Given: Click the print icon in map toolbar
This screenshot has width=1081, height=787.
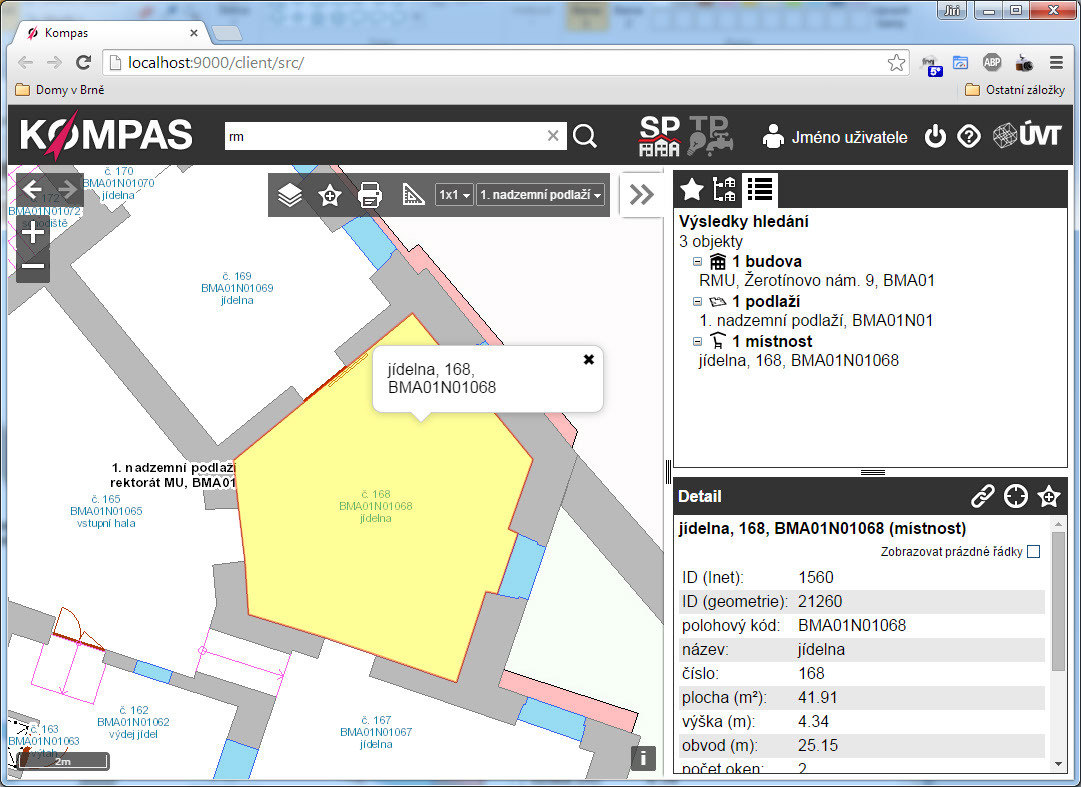Looking at the screenshot, I should 370,195.
